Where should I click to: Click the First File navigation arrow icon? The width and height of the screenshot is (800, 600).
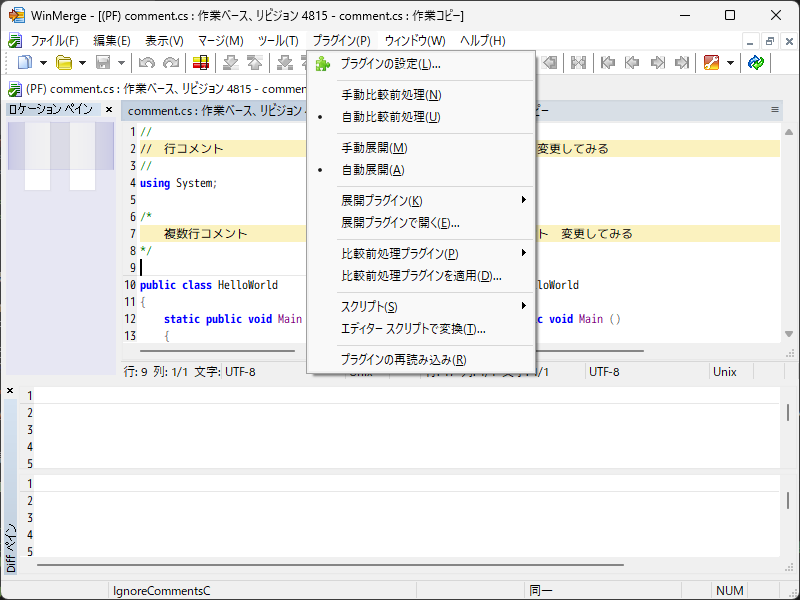[608, 63]
